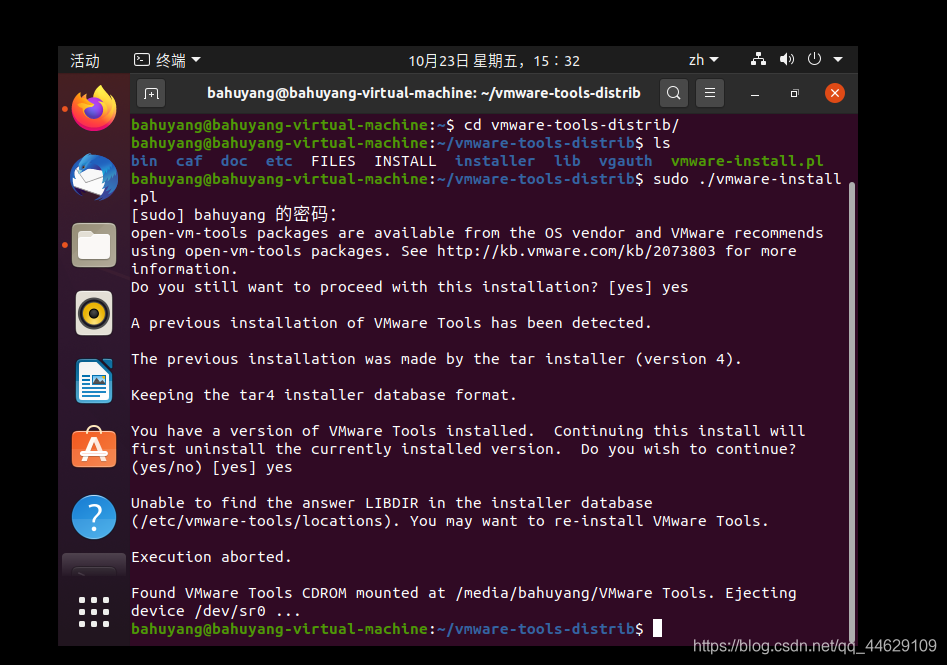The image size is (947, 665).
Task: Click the 活动 activities button
Action: (x=85, y=60)
